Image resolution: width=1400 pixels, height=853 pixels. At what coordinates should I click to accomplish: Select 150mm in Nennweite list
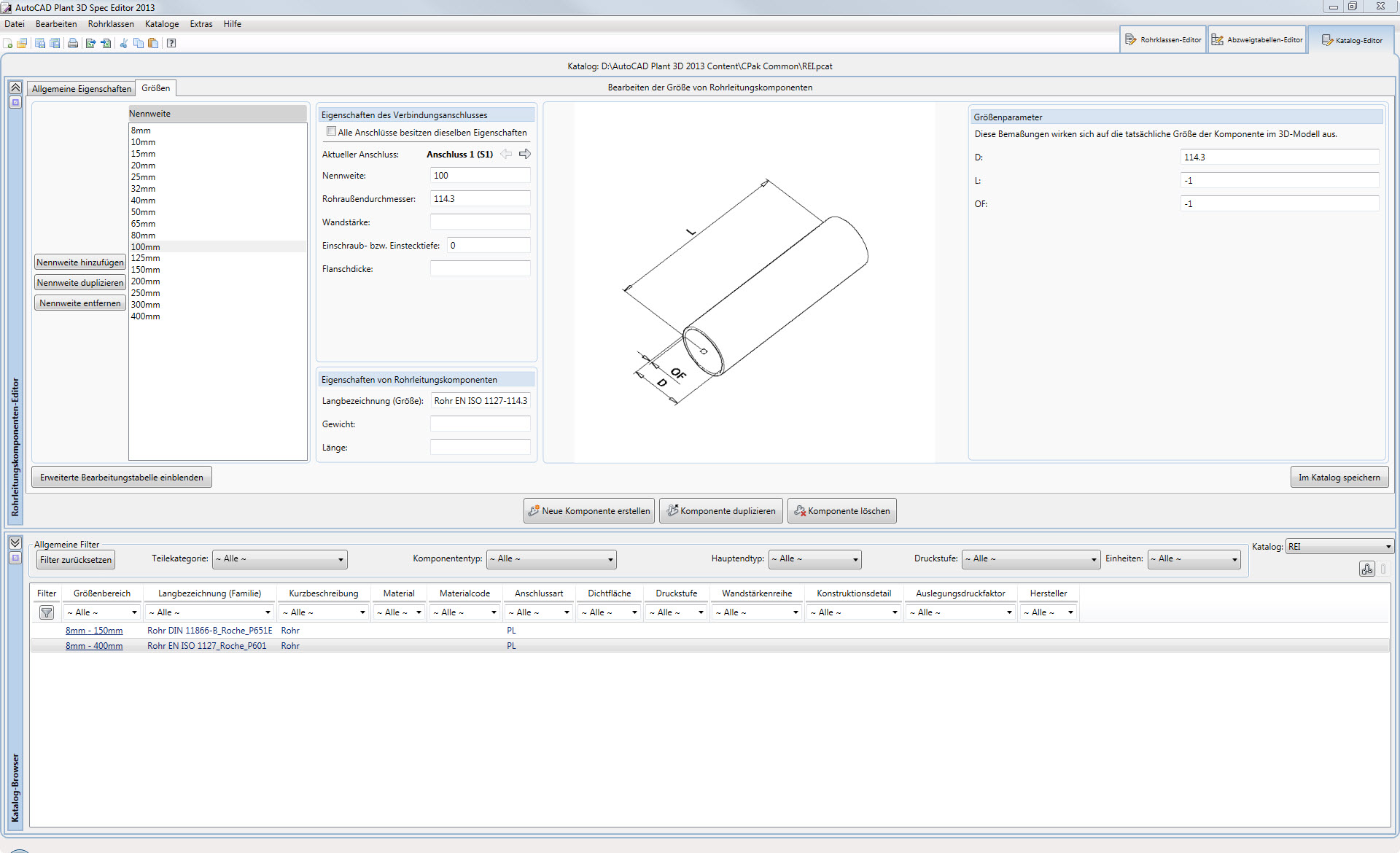coord(217,270)
